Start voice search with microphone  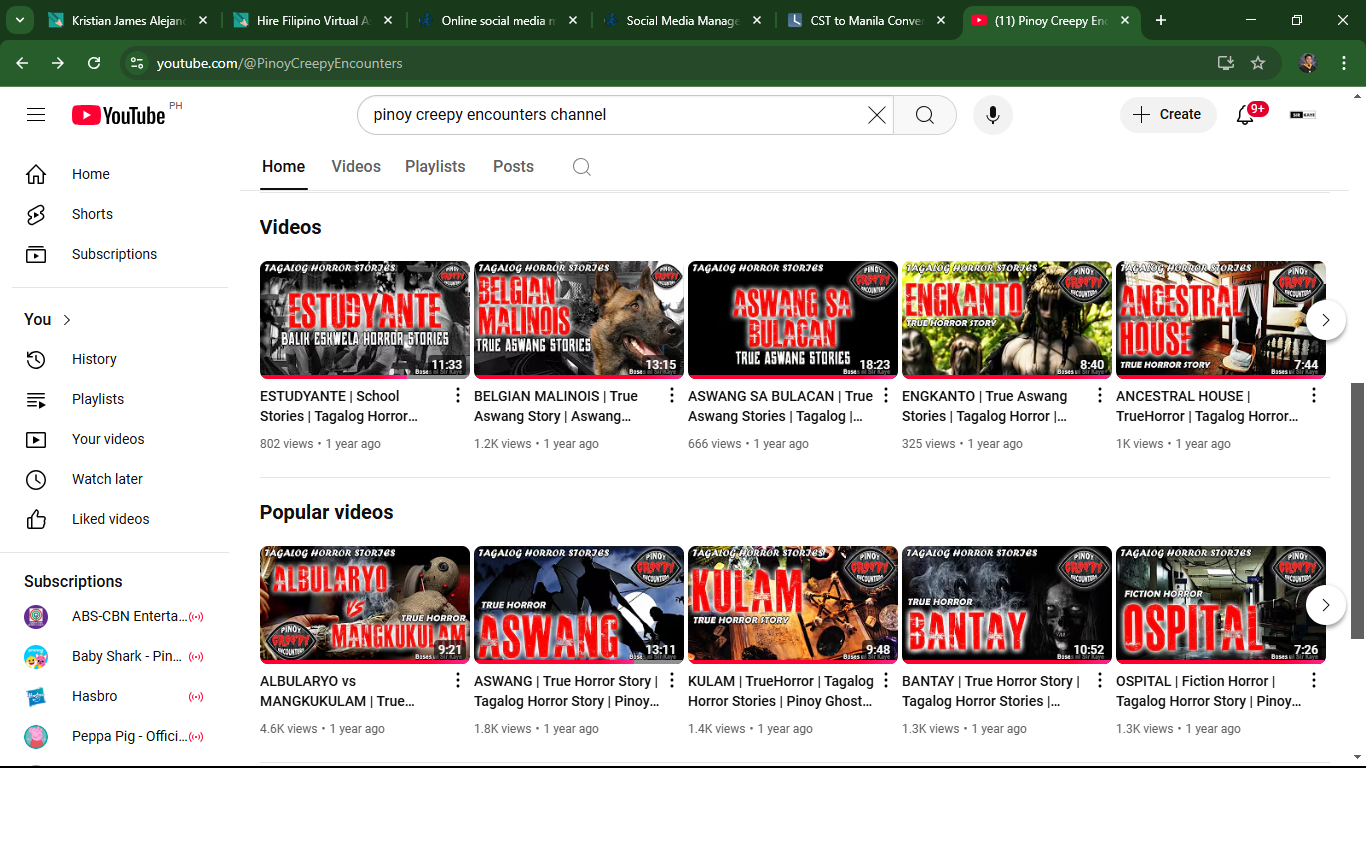(x=993, y=115)
